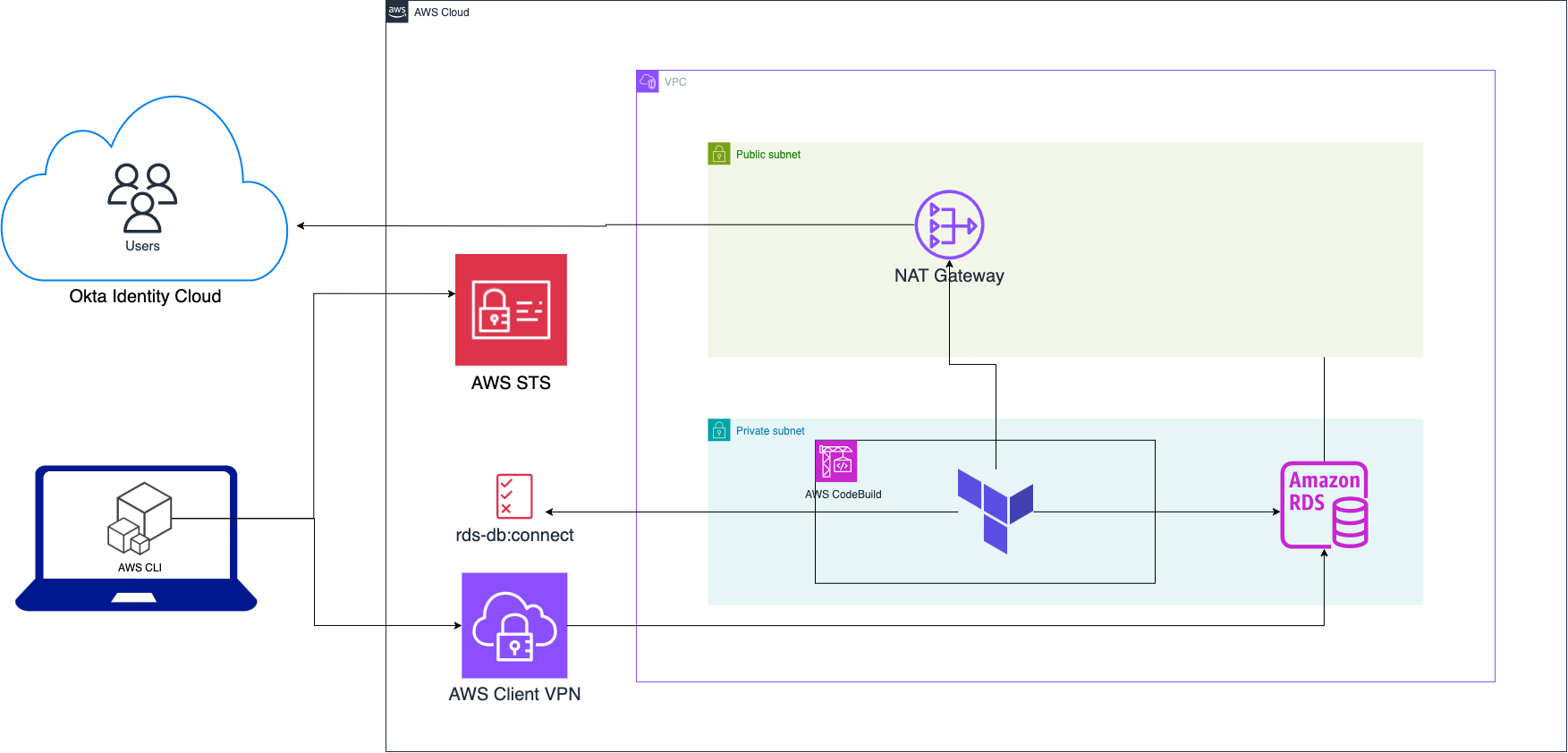Click the rds-db:connect checklist icon
The width and height of the screenshot is (1568, 753).
pyautogui.click(x=514, y=496)
